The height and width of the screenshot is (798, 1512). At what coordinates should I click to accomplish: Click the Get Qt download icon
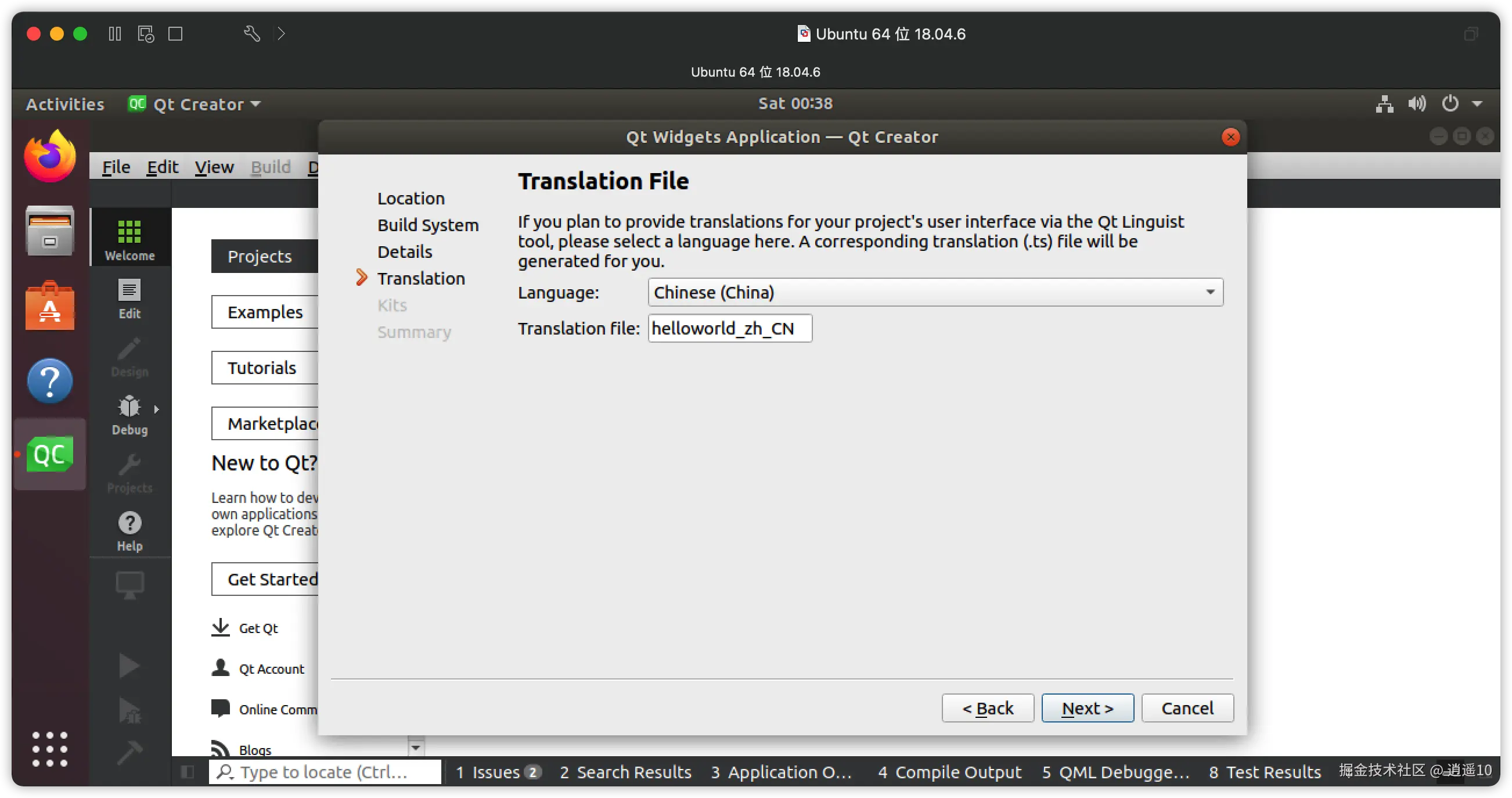click(221, 627)
